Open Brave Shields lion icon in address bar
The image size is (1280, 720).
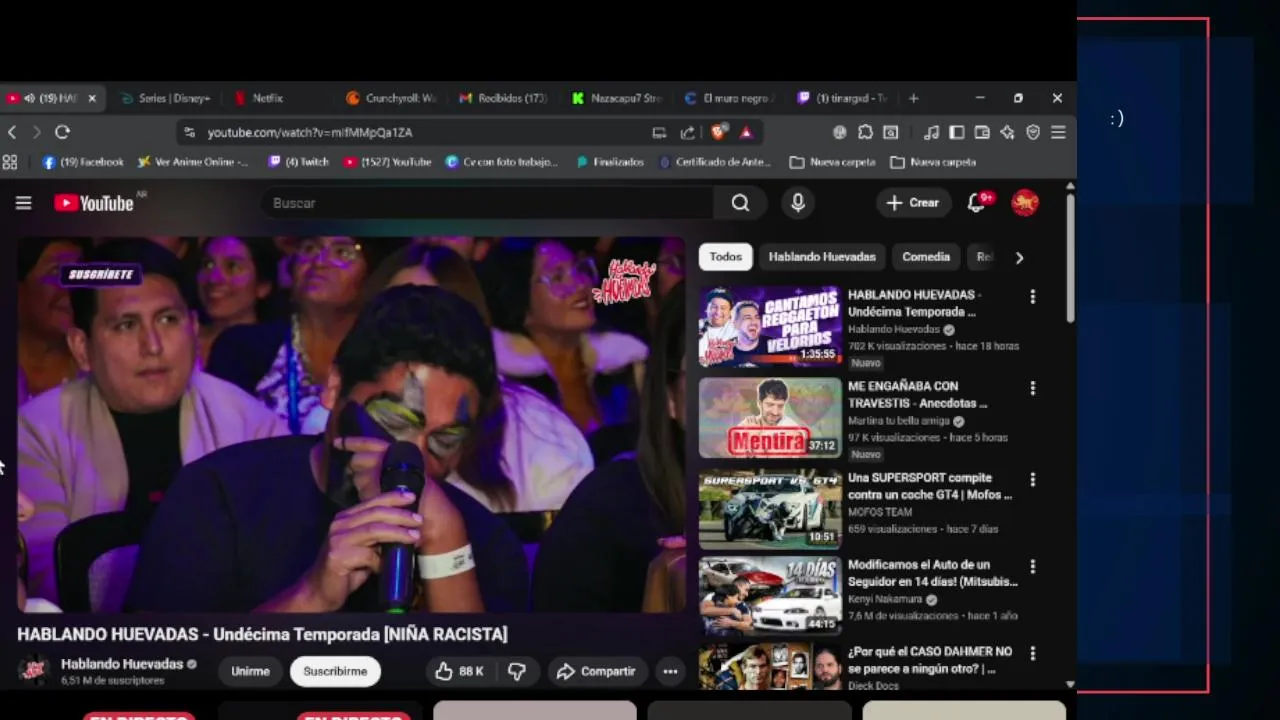click(x=719, y=132)
